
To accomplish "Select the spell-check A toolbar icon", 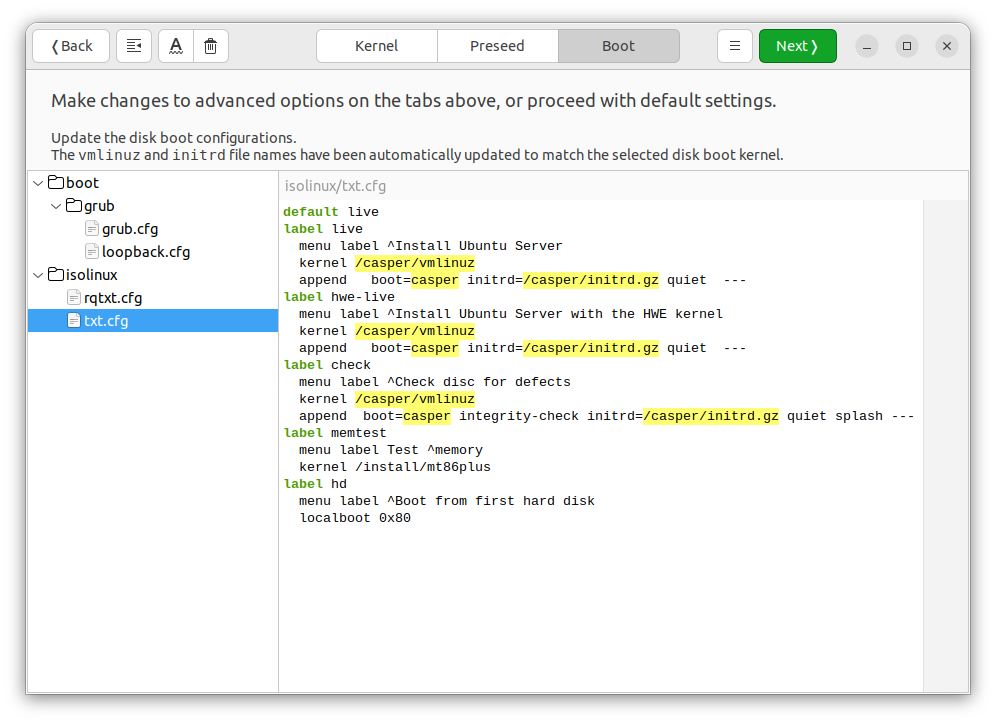I will pyautogui.click(x=175, y=45).
